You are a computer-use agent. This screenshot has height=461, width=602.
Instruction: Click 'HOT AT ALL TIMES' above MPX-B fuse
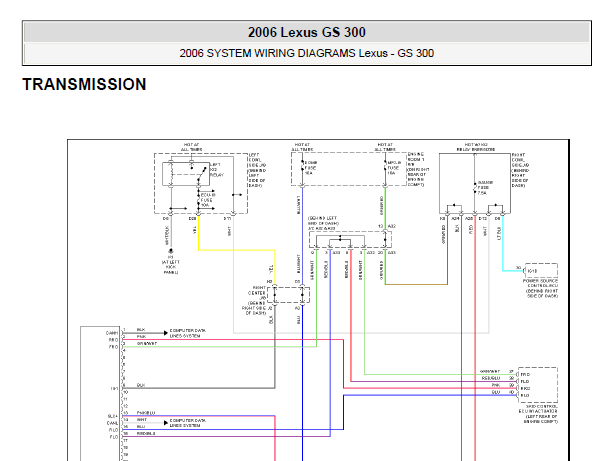[385, 147]
